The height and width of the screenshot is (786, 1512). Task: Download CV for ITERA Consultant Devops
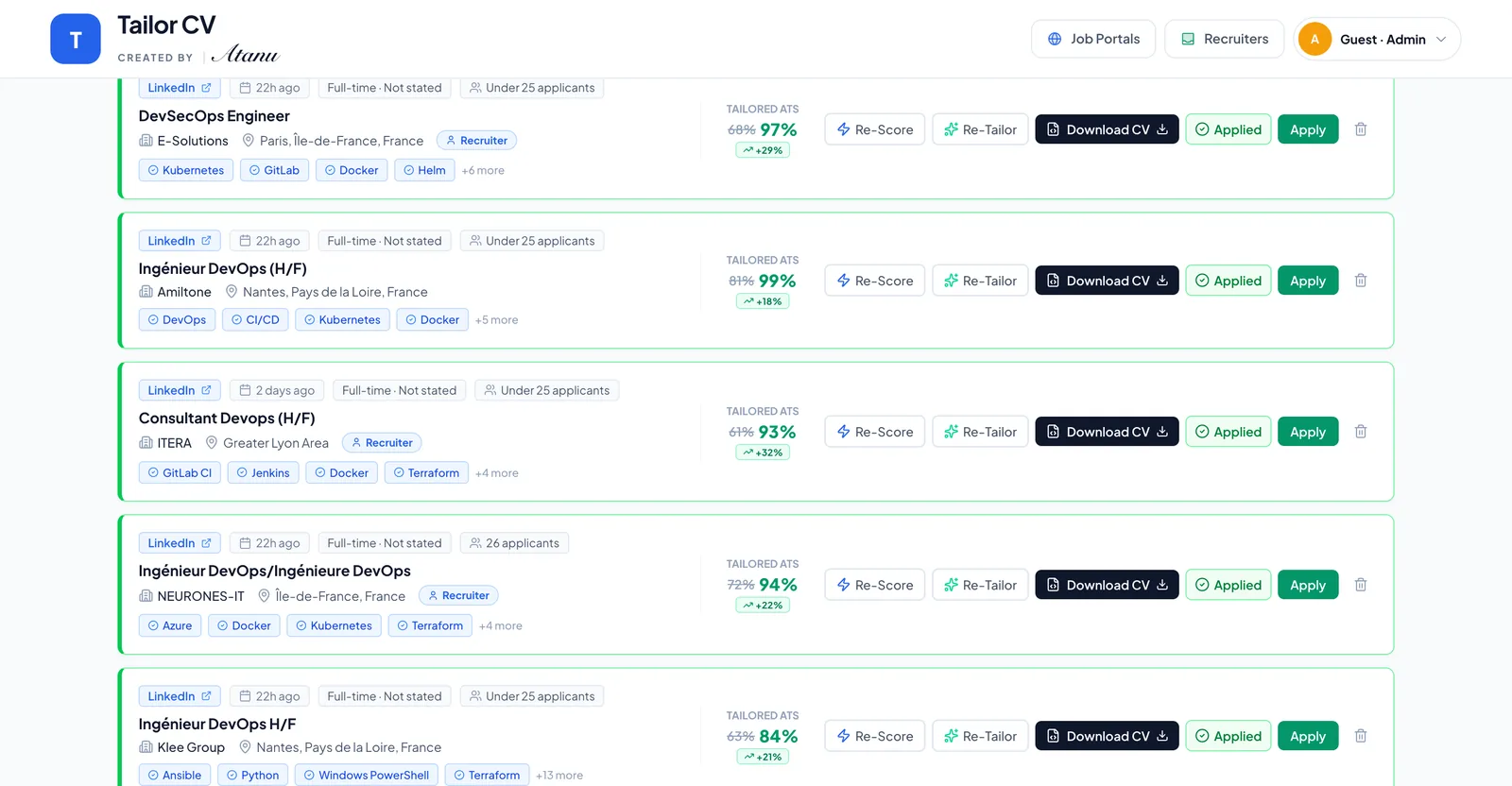point(1107,432)
